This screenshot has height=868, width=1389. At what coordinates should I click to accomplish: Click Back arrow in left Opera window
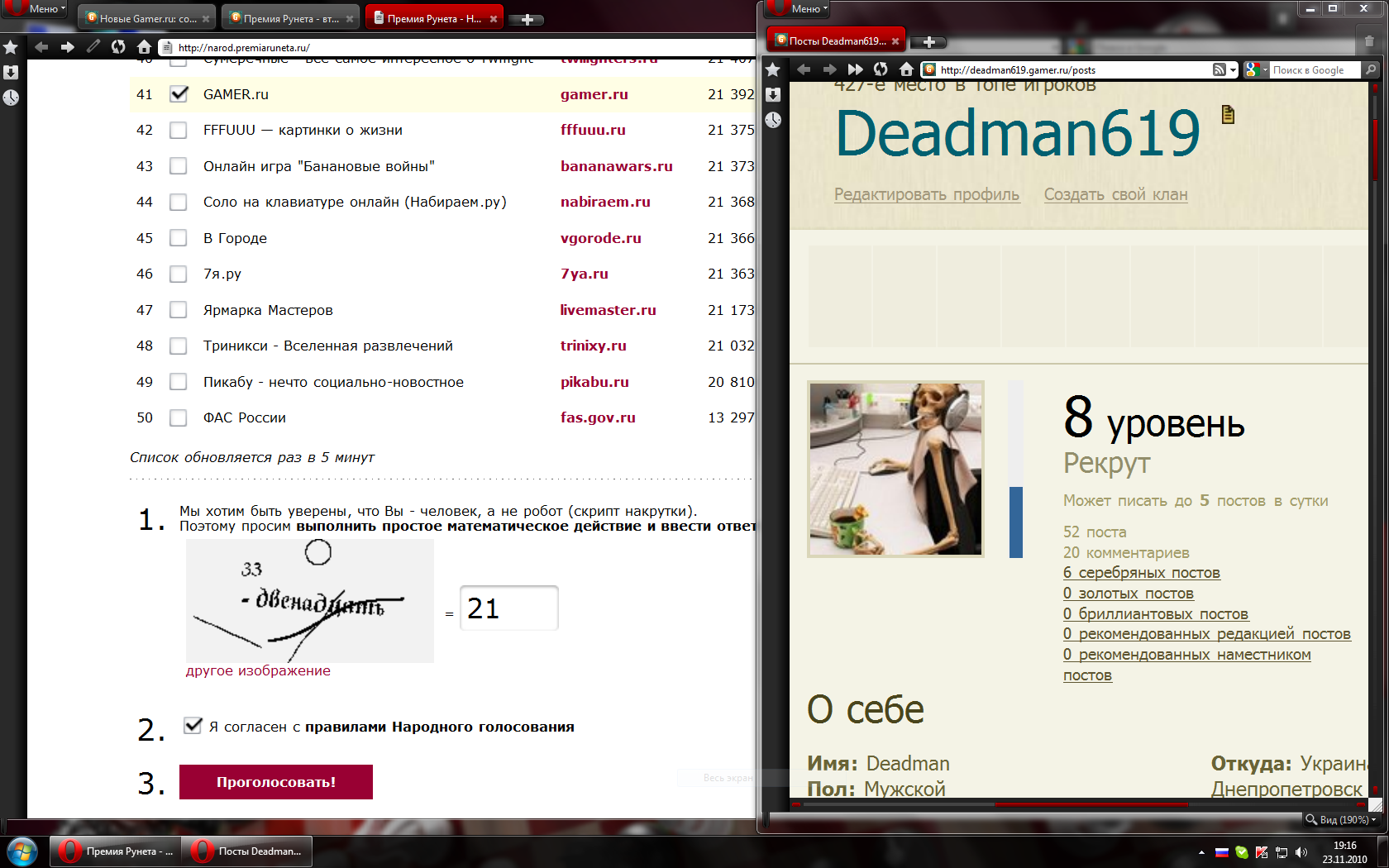(x=42, y=47)
